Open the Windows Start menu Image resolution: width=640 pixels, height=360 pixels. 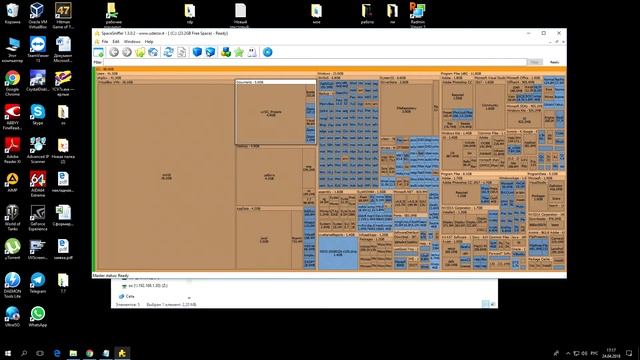[8, 353]
